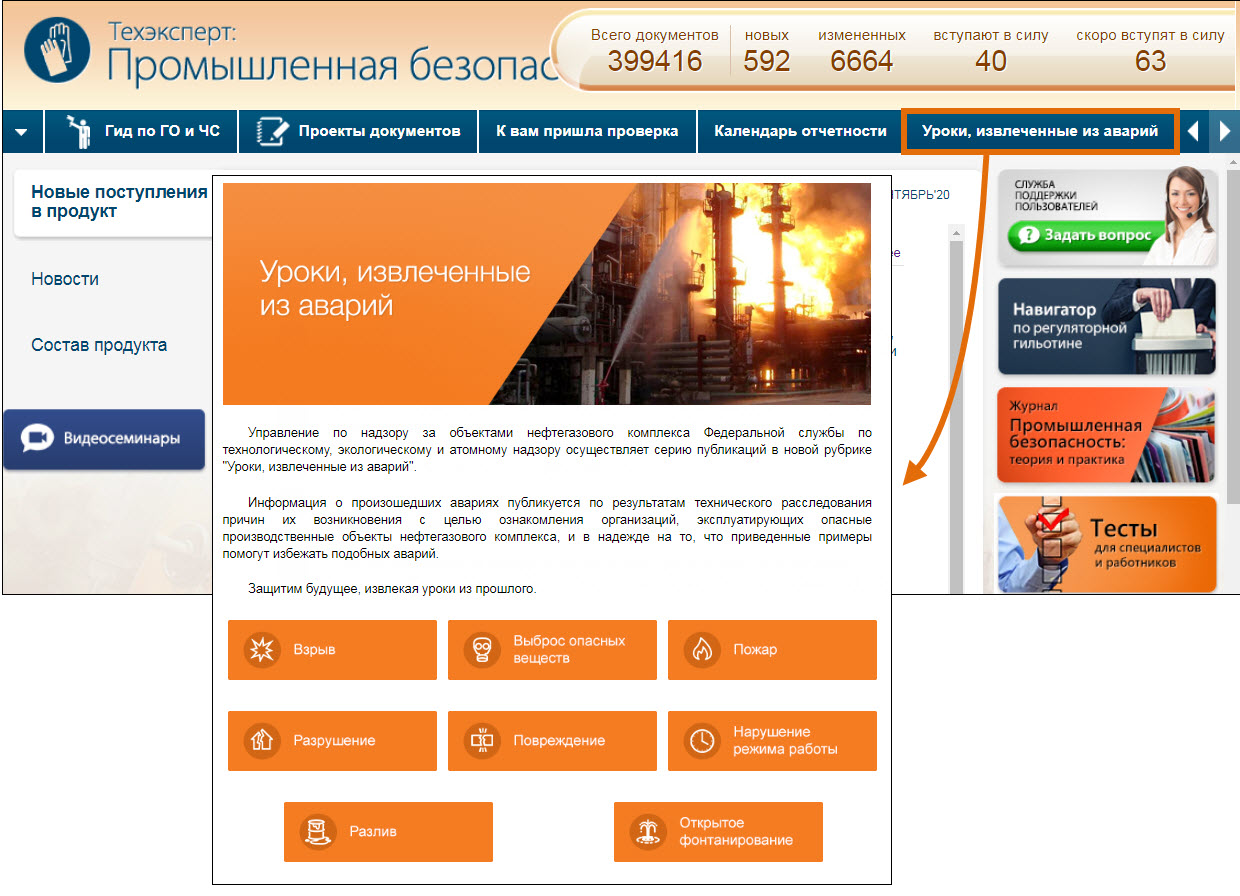1240x896 pixels.
Task: Click the Видеосеминары button
Action: 104,438
